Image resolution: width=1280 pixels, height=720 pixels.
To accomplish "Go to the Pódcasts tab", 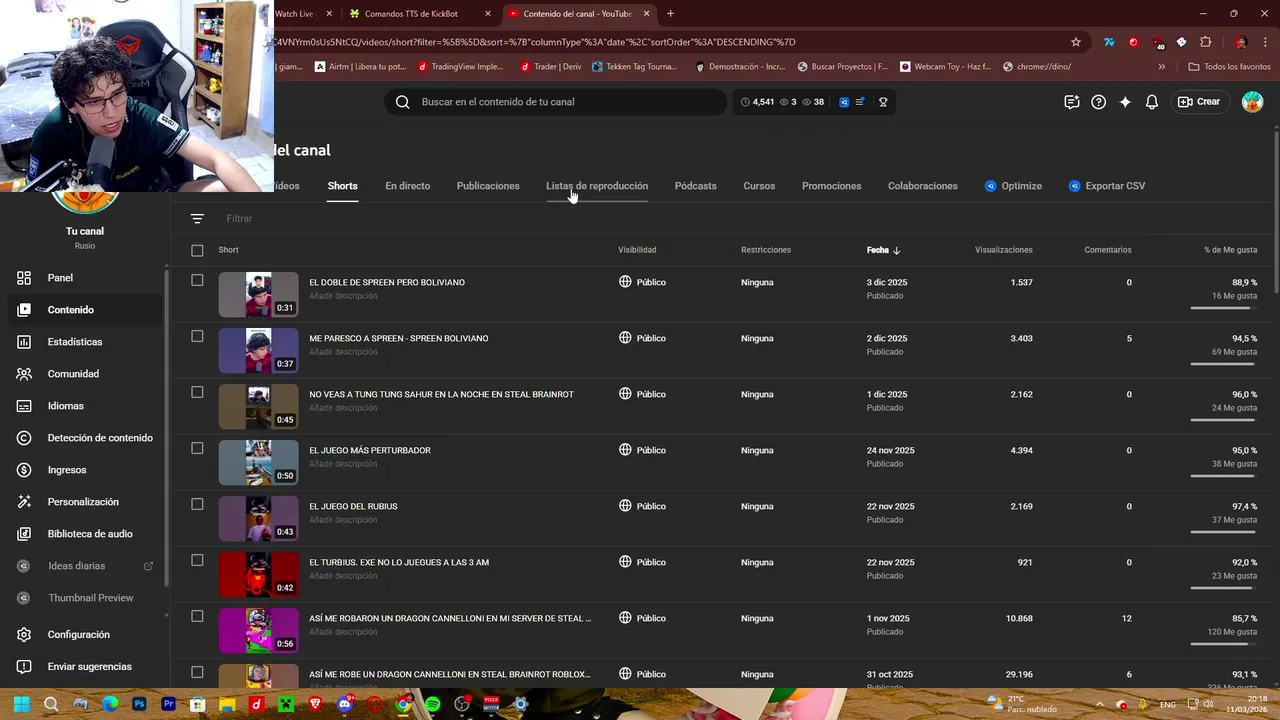I will (695, 186).
